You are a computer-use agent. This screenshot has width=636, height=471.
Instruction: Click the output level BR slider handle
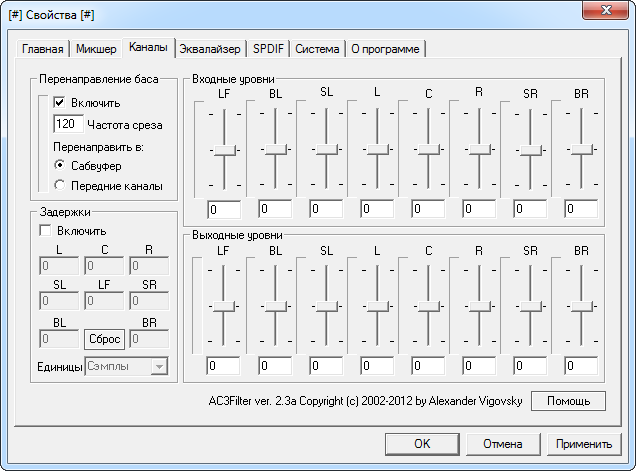pos(581,306)
